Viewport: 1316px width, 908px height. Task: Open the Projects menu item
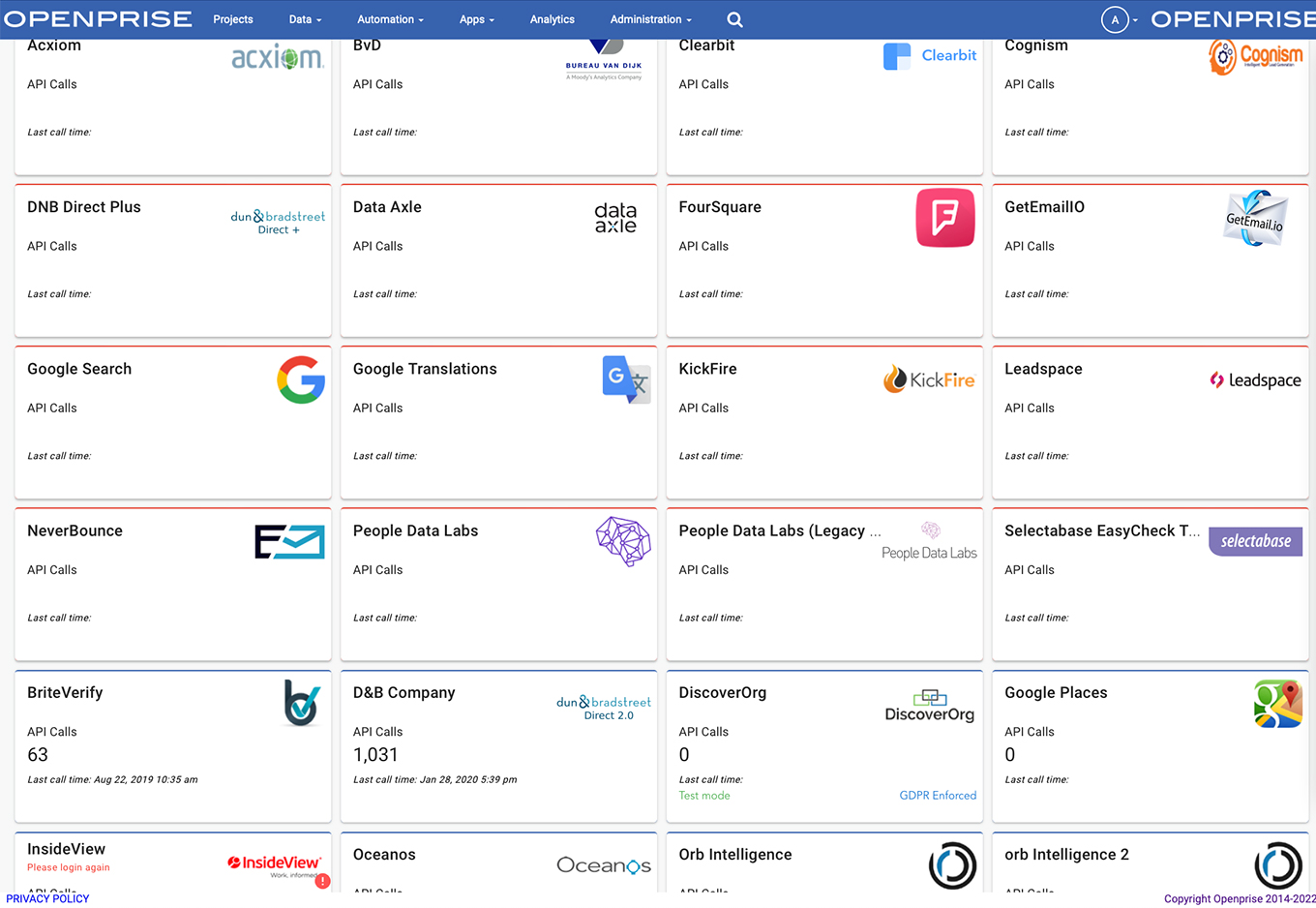coord(233,19)
